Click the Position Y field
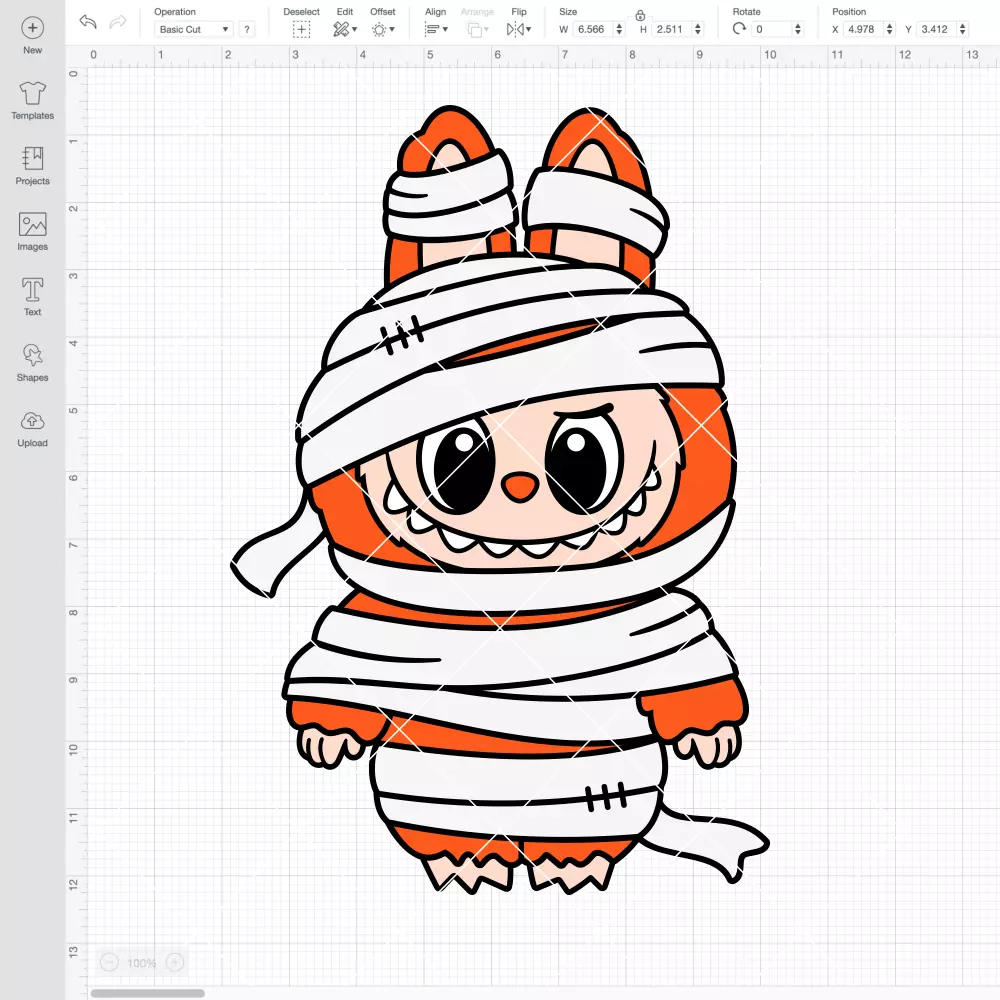 [x=936, y=29]
